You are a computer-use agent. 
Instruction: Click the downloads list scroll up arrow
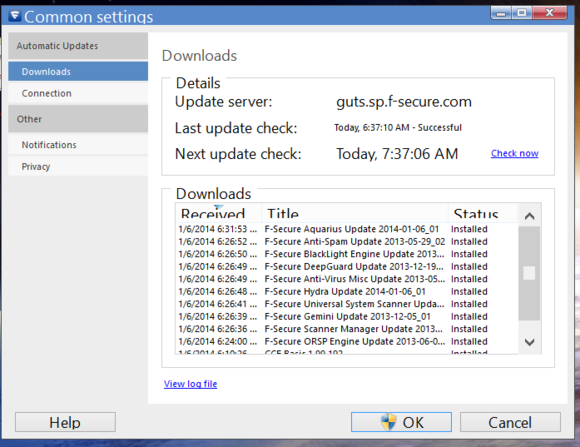(529, 216)
